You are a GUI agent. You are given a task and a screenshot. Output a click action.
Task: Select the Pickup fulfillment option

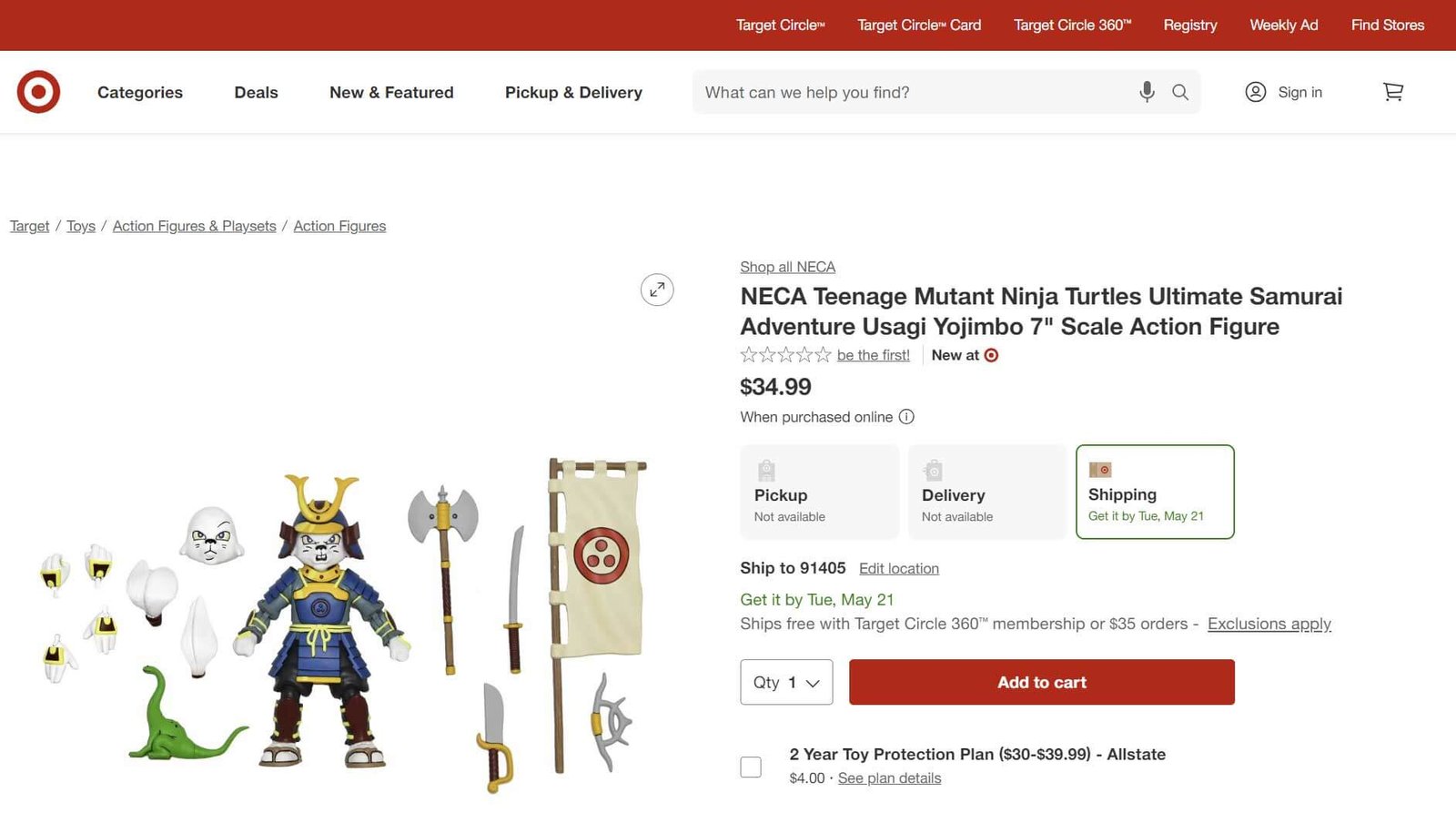pyautogui.click(x=819, y=492)
